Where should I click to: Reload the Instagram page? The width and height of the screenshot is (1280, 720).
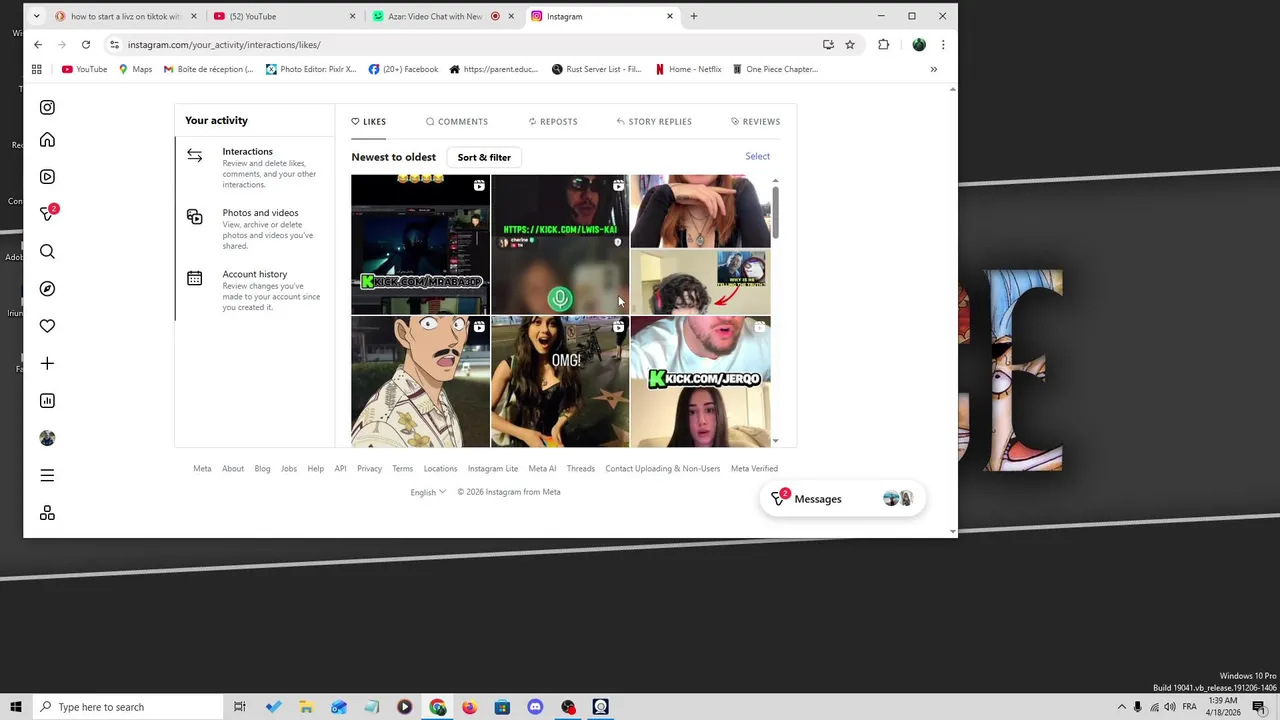(86, 44)
